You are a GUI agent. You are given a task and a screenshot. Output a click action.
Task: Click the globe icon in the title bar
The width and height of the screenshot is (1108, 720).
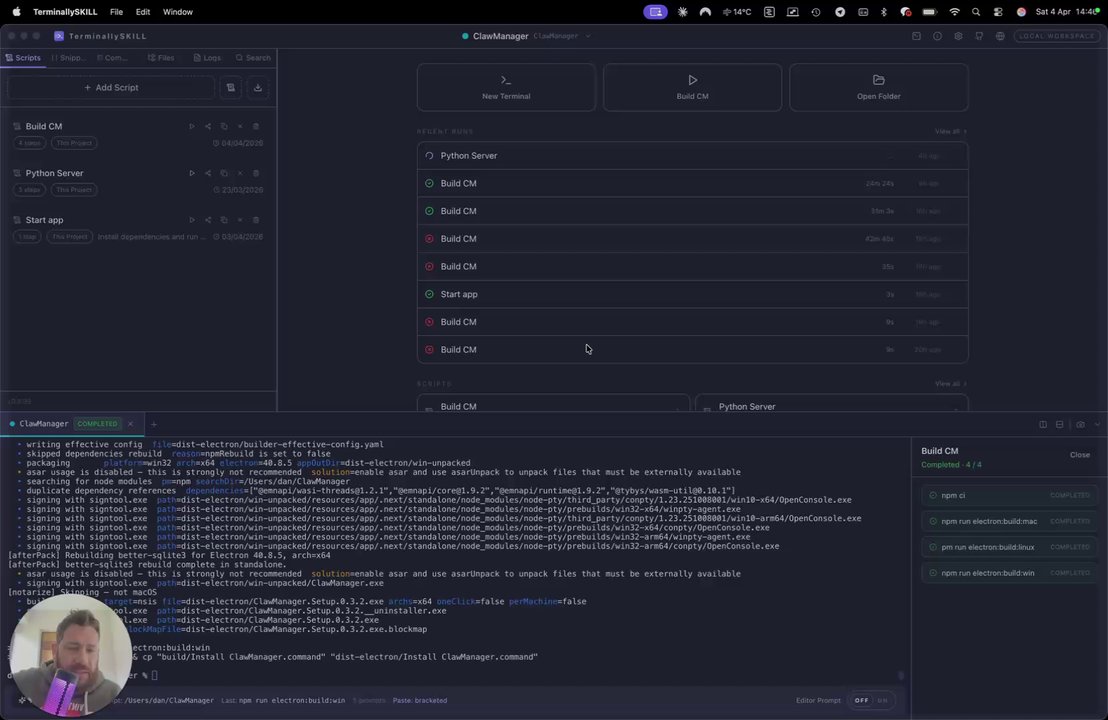(1000, 36)
